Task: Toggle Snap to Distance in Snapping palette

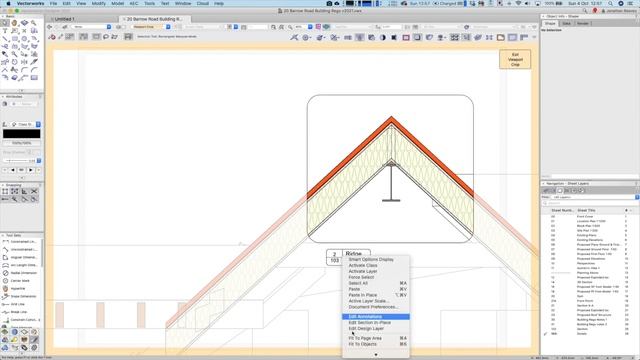Action: point(15,199)
